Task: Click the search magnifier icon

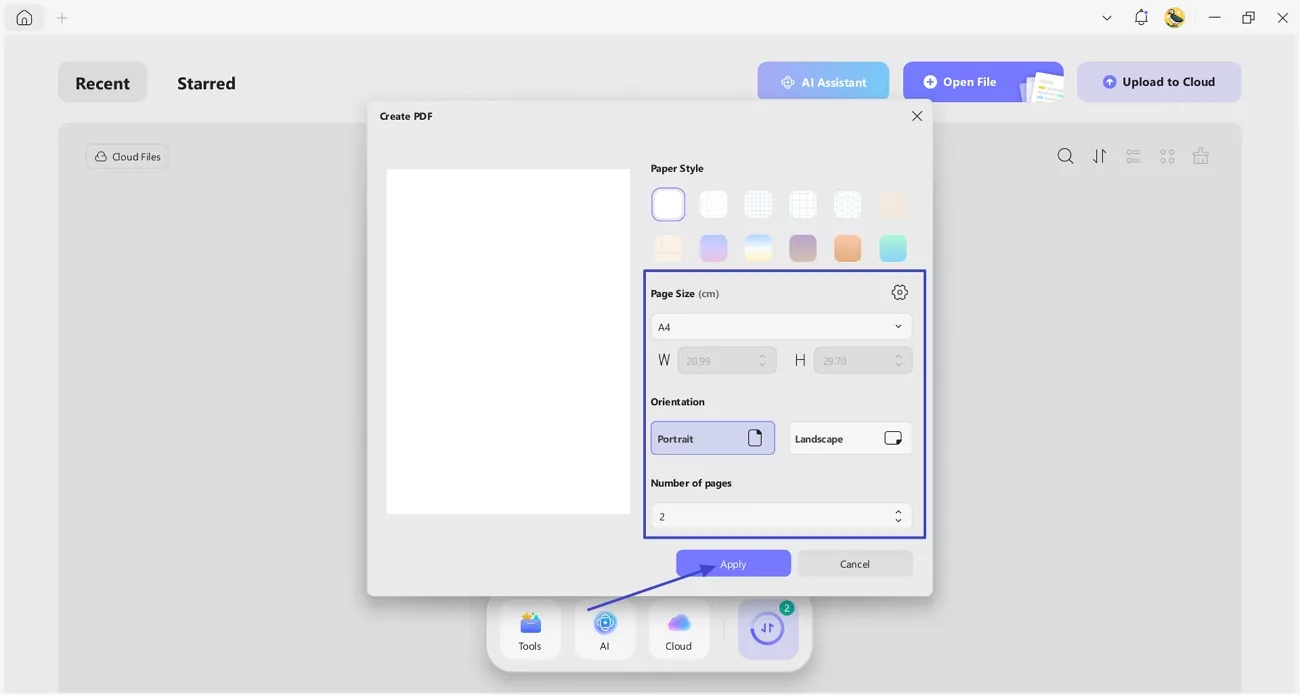Action: (1066, 156)
